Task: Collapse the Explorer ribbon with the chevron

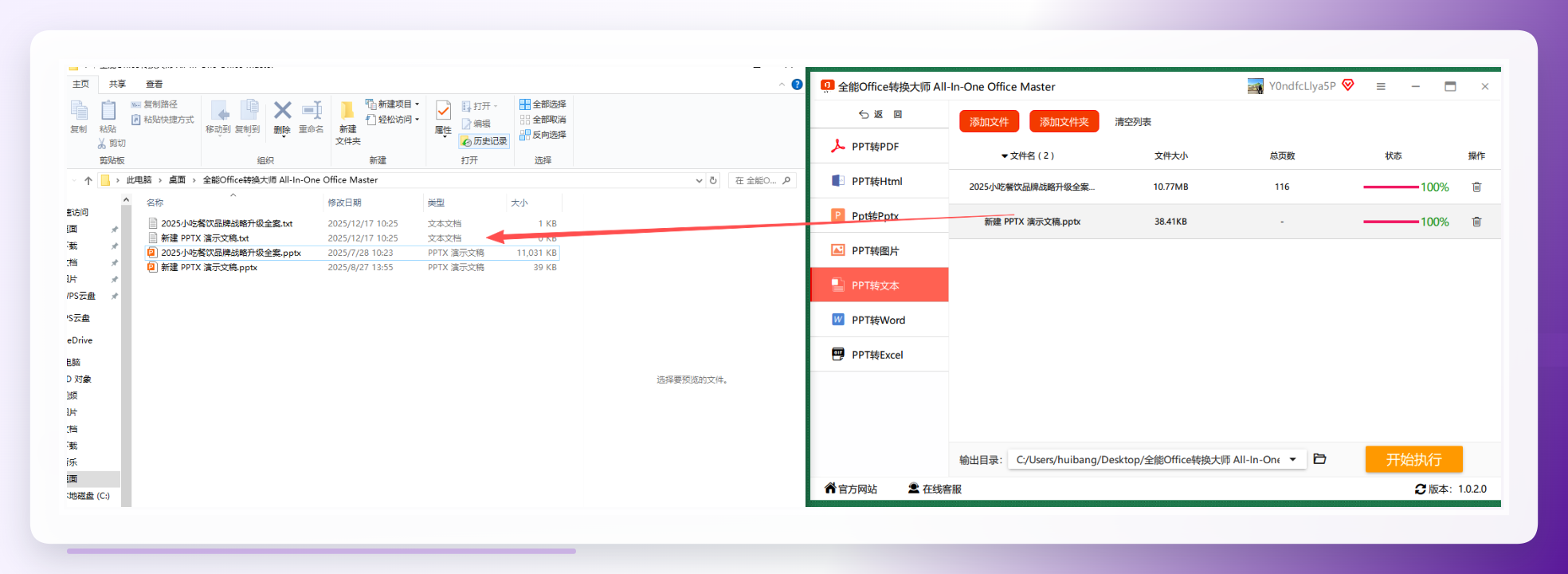Action: coord(782,85)
